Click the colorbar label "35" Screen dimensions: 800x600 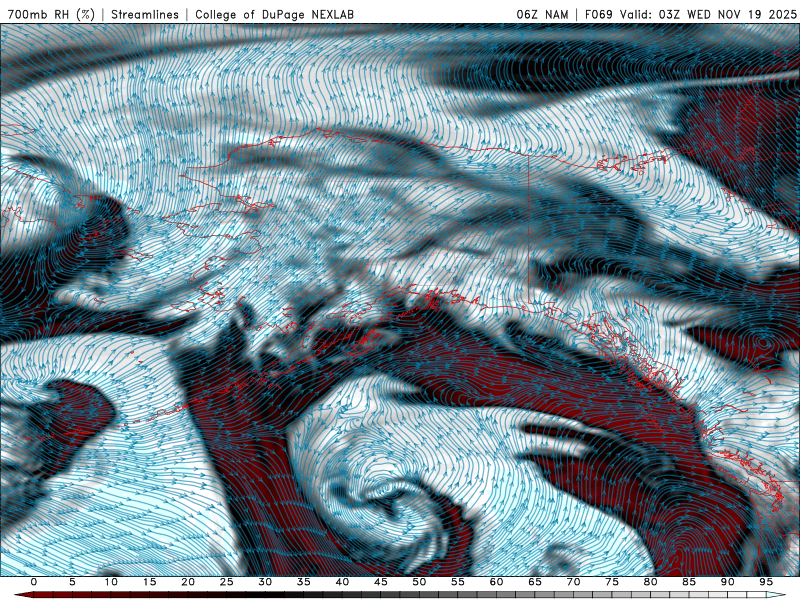pyautogui.click(x=304, y=582)
